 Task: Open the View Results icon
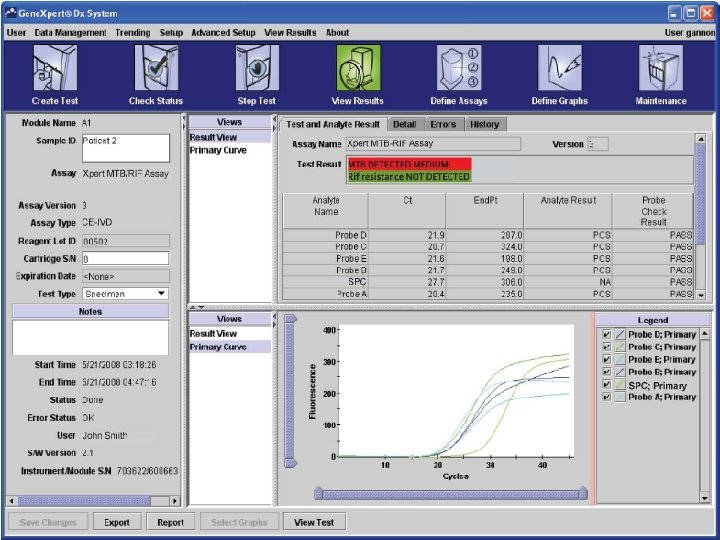point(358,68)
